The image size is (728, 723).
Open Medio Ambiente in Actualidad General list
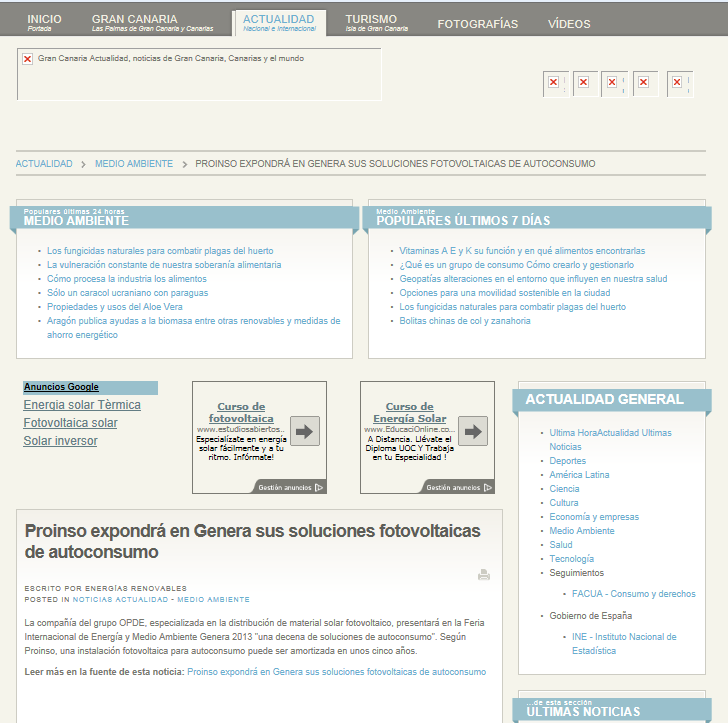582,531
